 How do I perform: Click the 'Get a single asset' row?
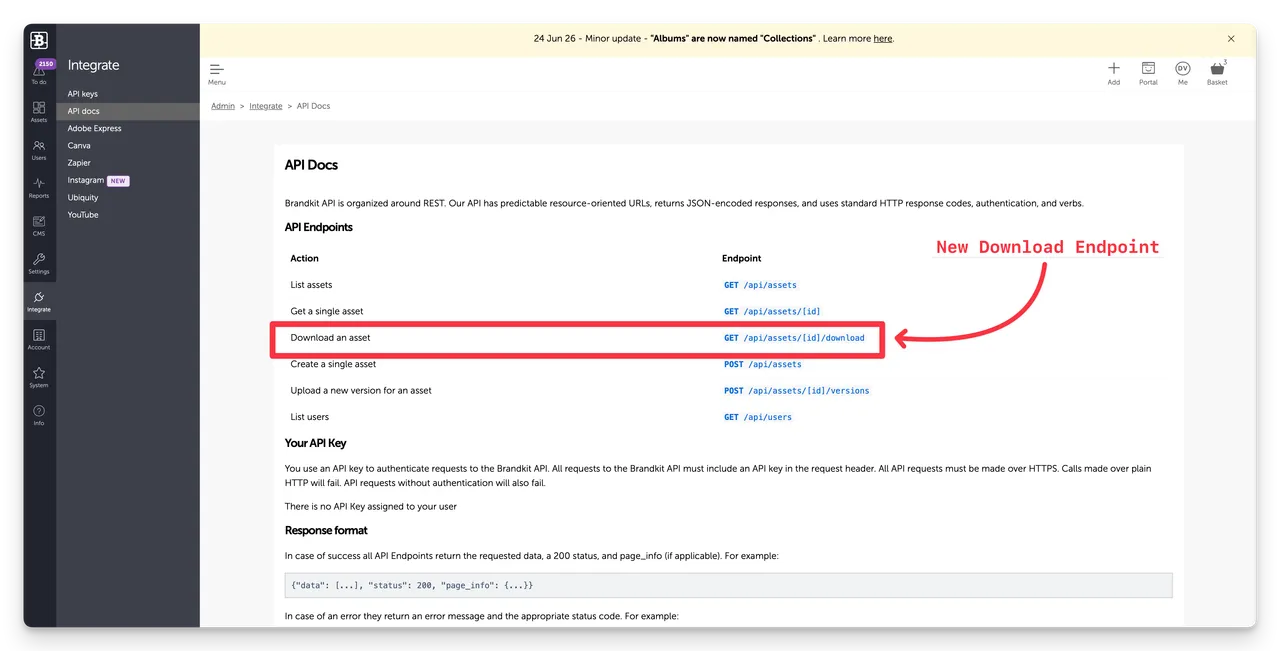(x=327, y=311)
